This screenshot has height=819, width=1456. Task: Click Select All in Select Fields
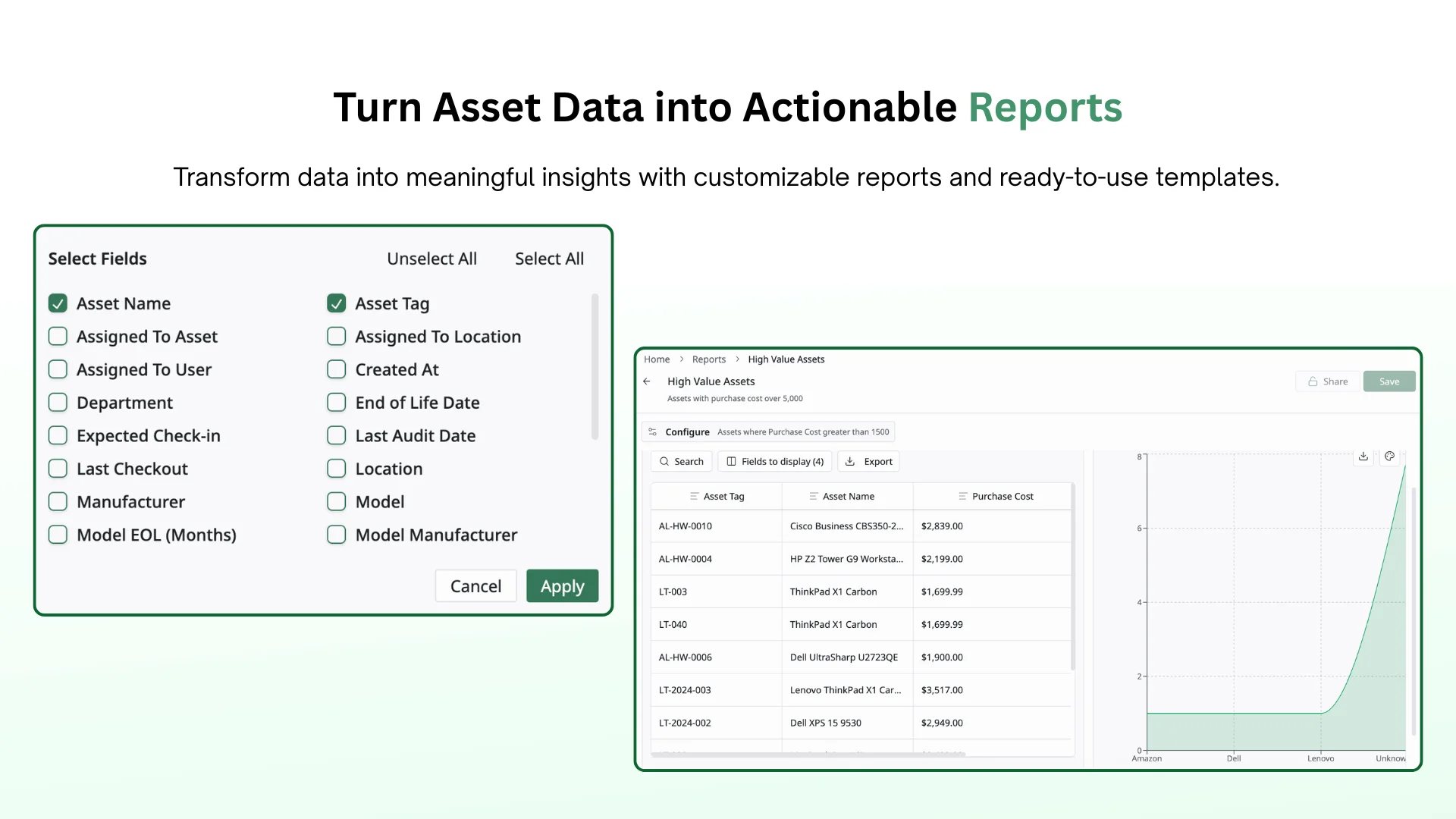pos(549,259)
